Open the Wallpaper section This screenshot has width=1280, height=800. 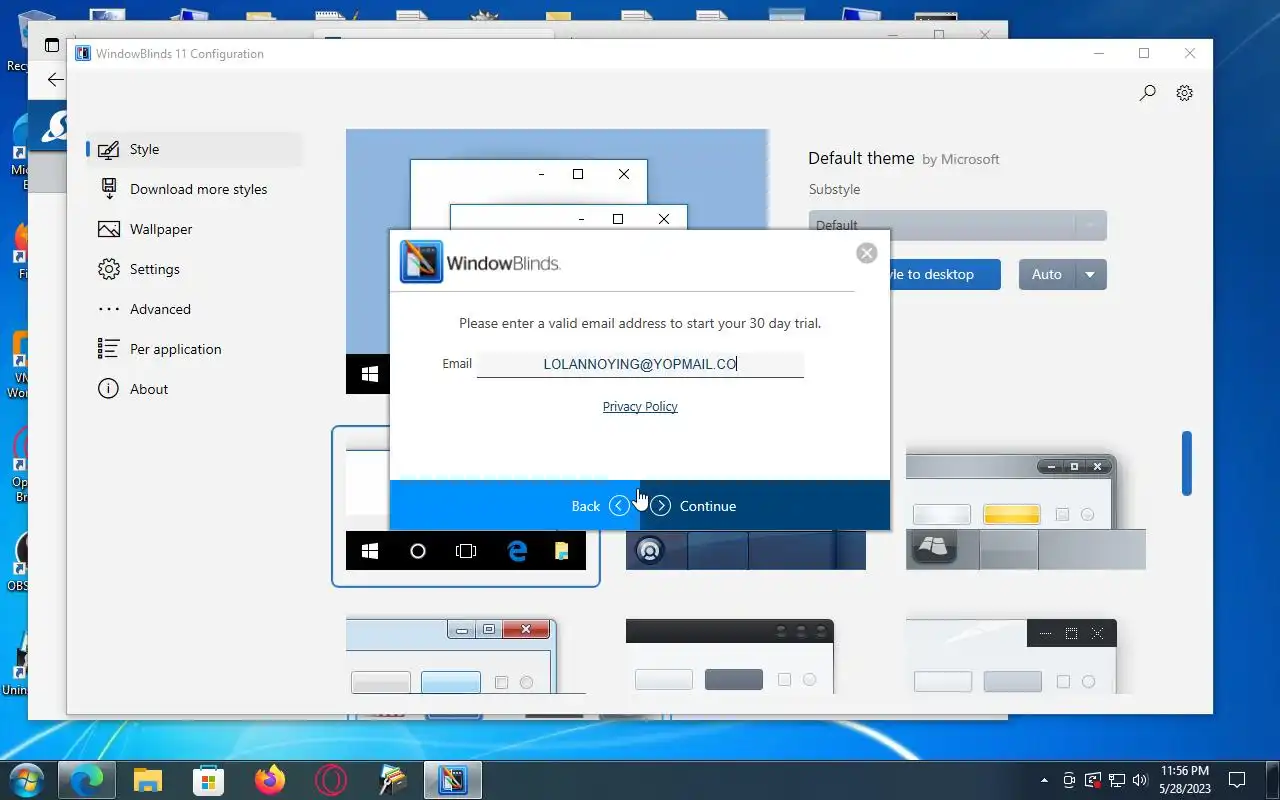pos(195,229)
